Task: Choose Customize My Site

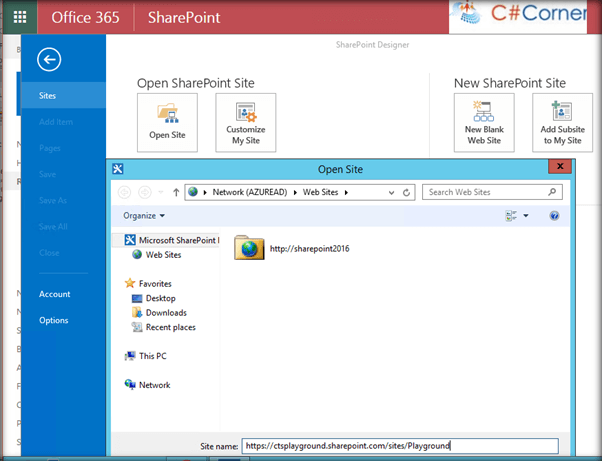Action: 246,122
